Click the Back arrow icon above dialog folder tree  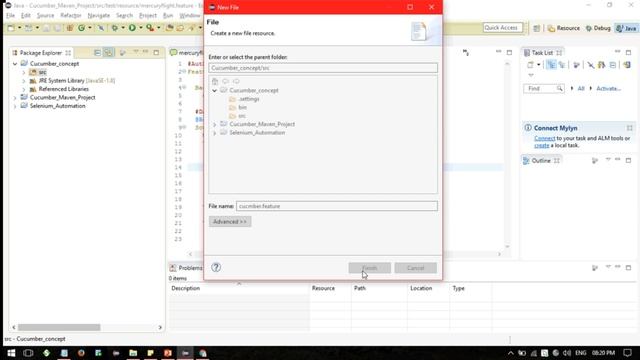[226, 81]
